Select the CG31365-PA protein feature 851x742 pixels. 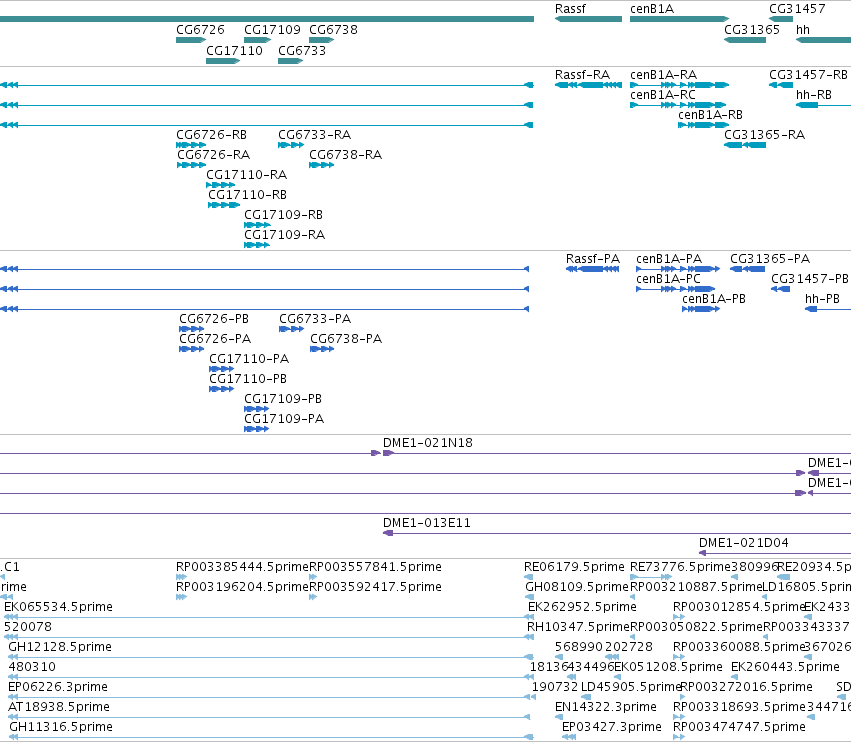point(747,269)
